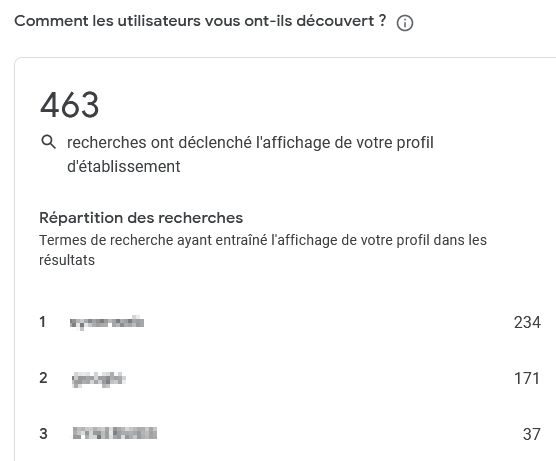Open the first blurred search term

tap(107, 322)
